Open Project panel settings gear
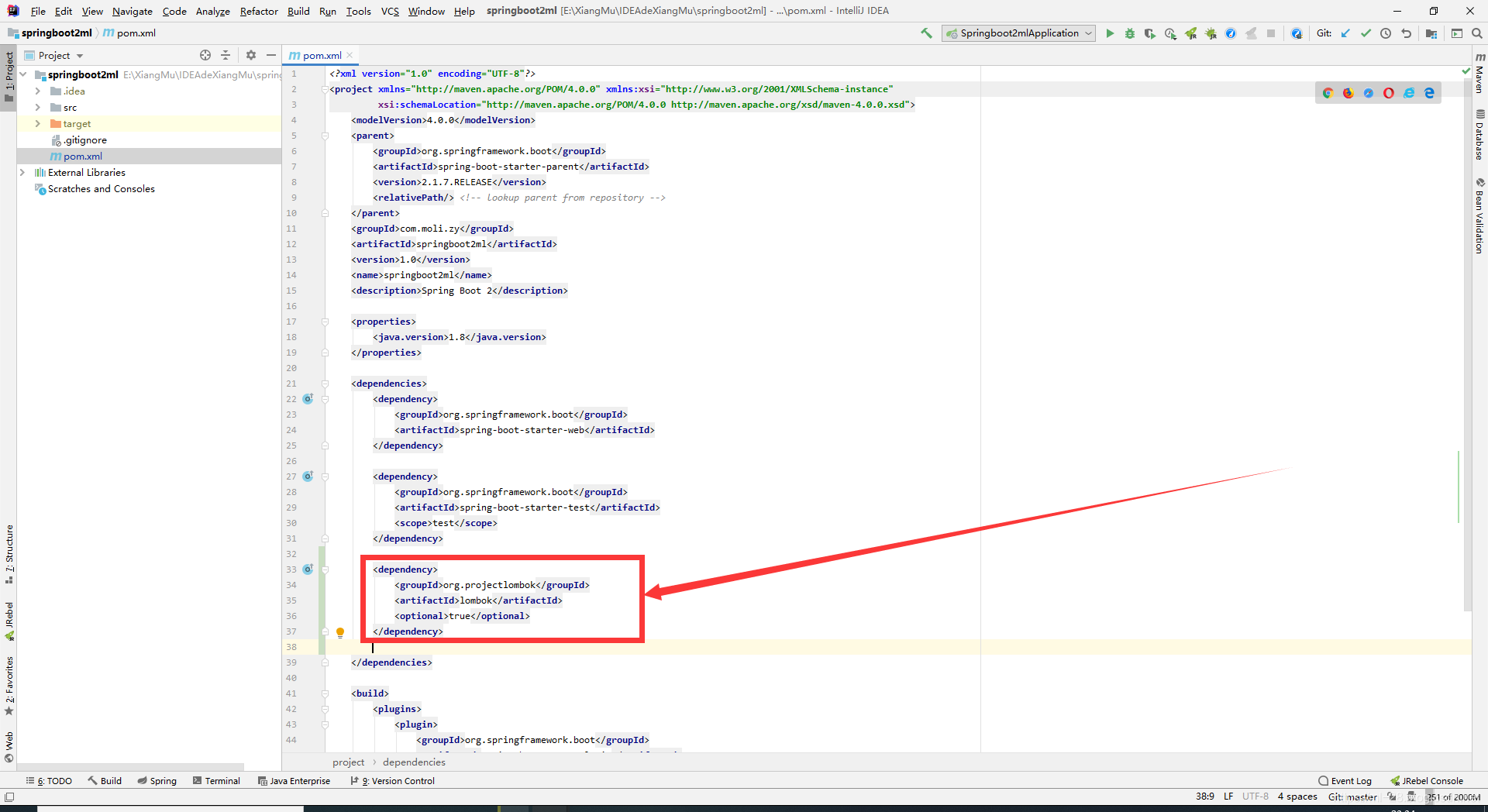 point(250,55)
